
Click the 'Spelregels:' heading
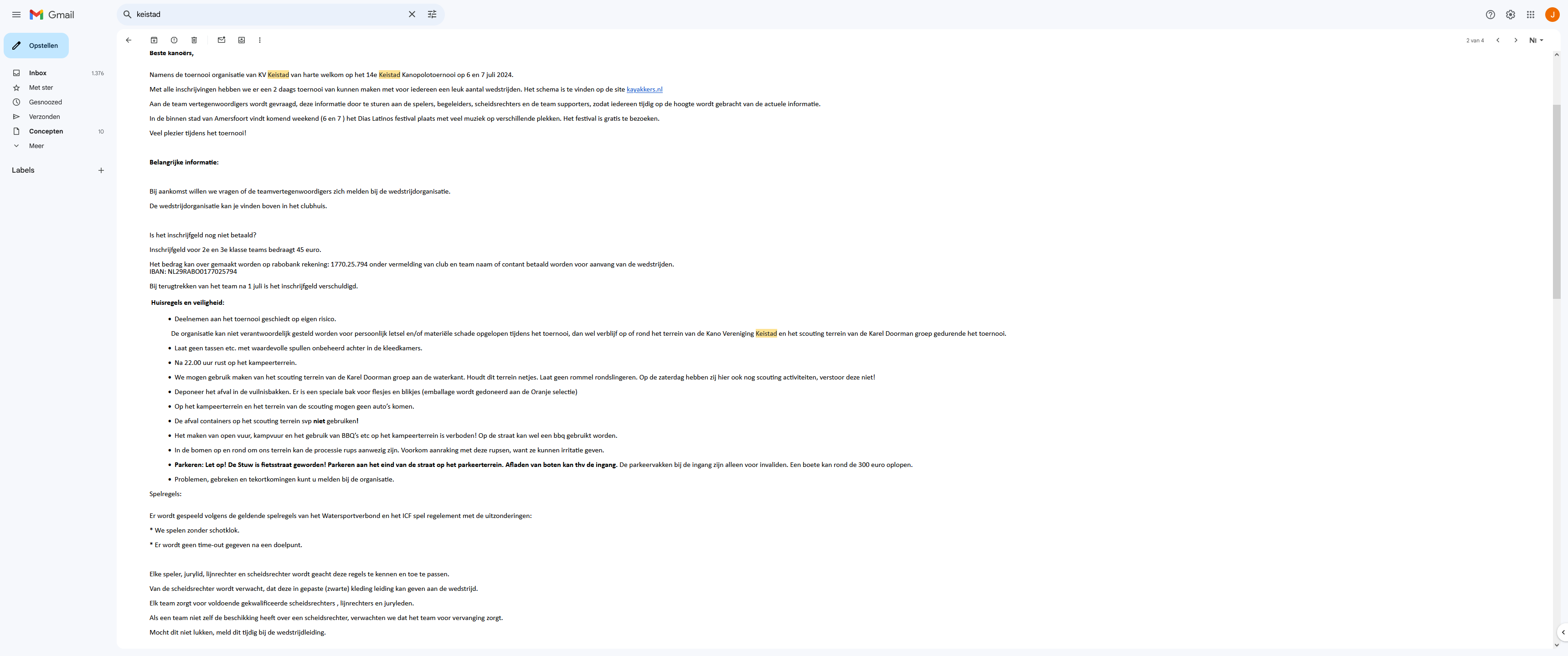pyautogui.click(x=165, y=494)
